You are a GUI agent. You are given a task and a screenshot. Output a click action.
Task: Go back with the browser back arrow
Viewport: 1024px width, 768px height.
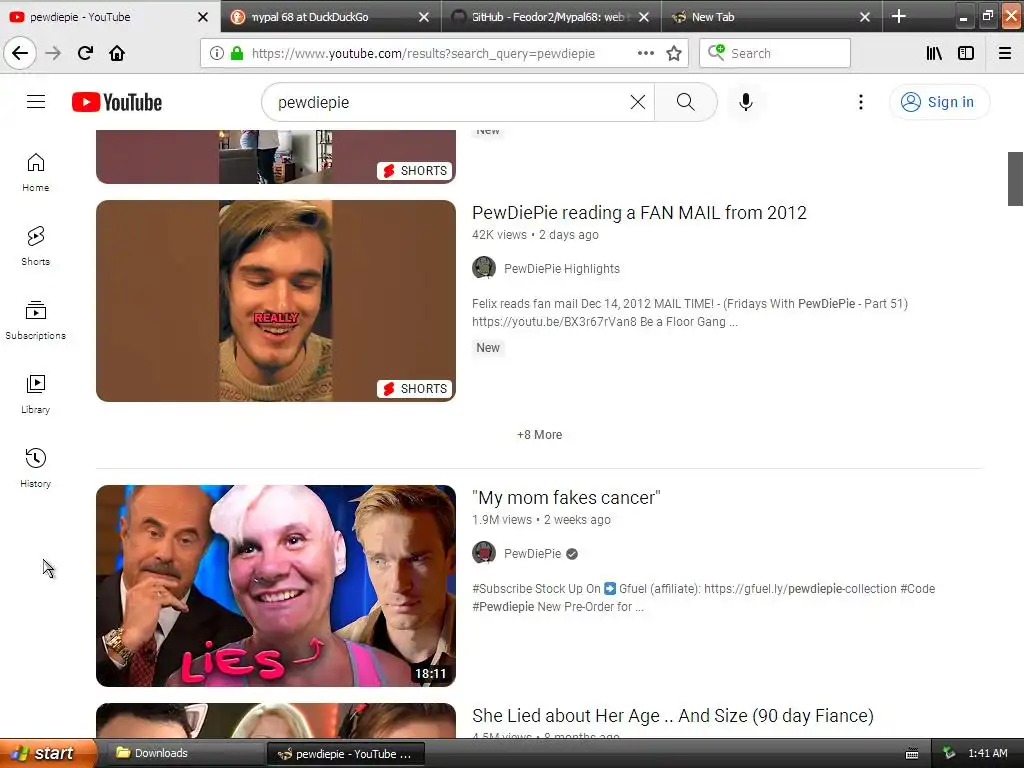pos(20,54)
